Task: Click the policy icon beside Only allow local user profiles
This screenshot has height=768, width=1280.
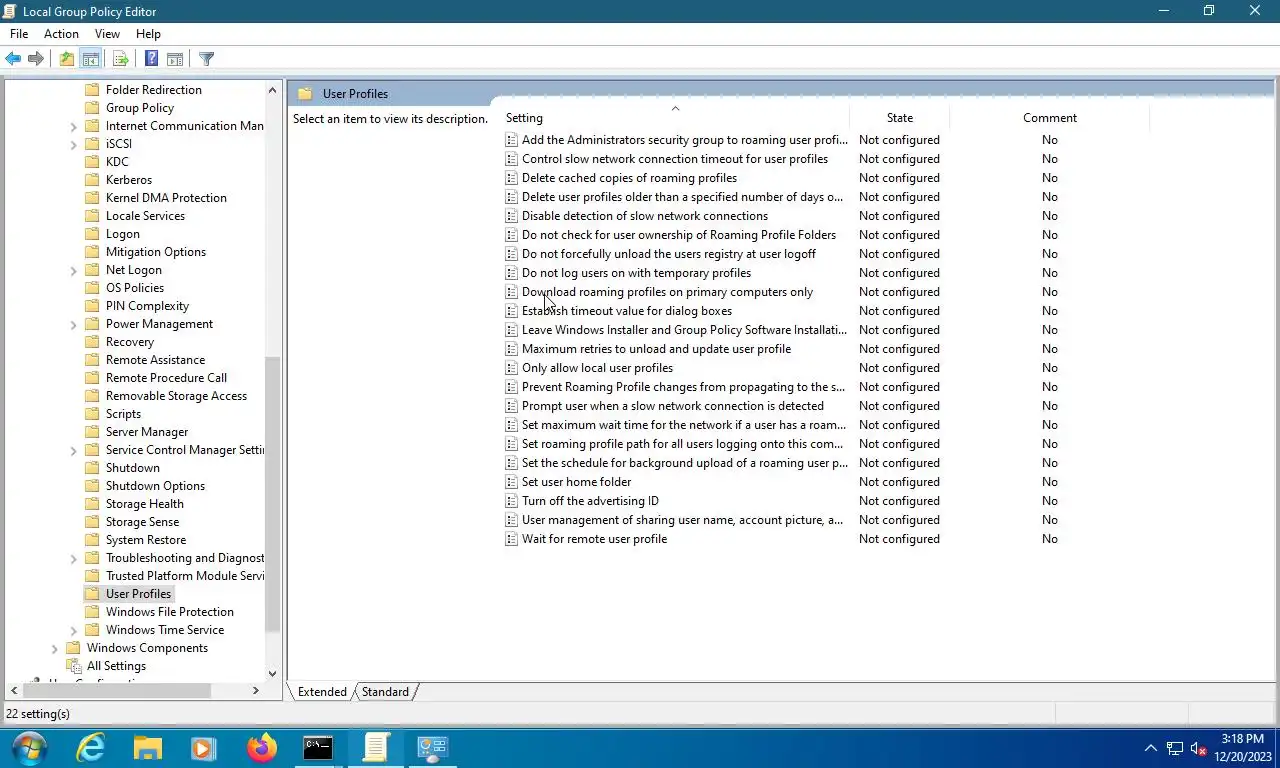Action: (511, 368)
